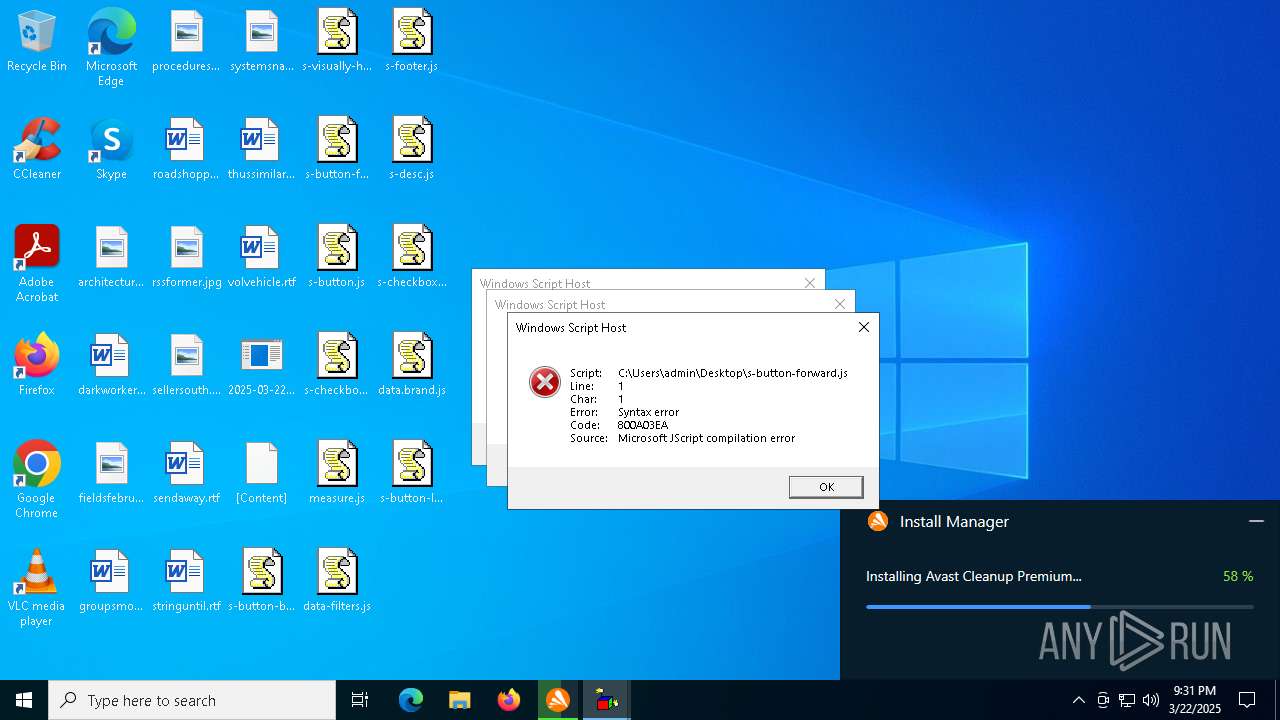
Task: Click the taskbar search box
Action: pyautogui.click(x=192, y=700)
